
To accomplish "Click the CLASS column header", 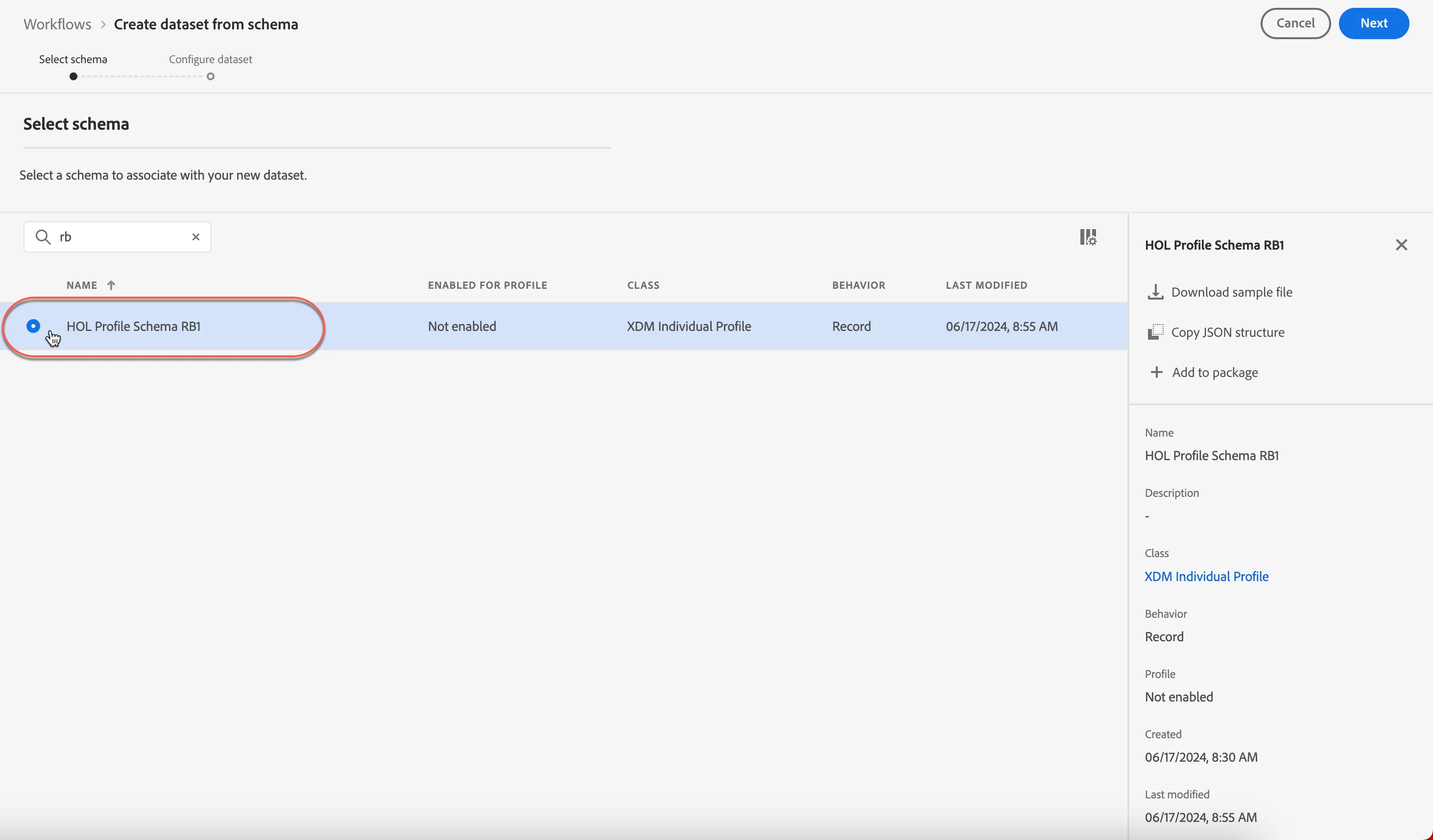I will [643, 285].
